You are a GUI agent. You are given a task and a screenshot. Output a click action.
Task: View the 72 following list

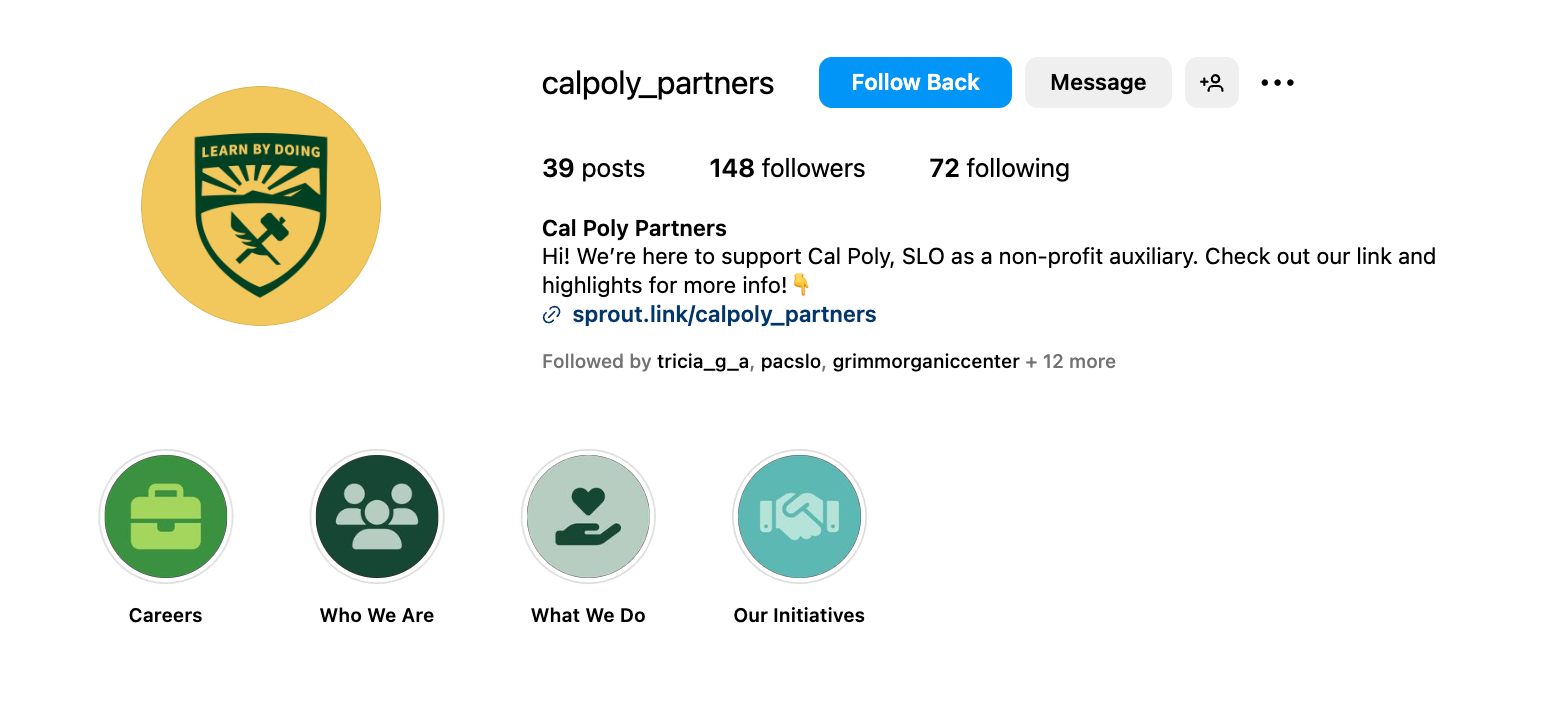[999, 168]
